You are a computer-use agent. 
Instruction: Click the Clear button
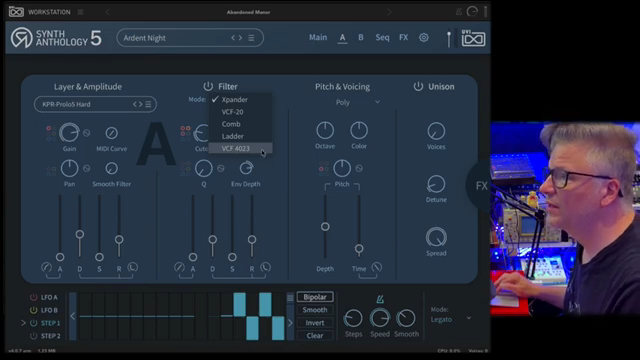[x=315, y=336]
